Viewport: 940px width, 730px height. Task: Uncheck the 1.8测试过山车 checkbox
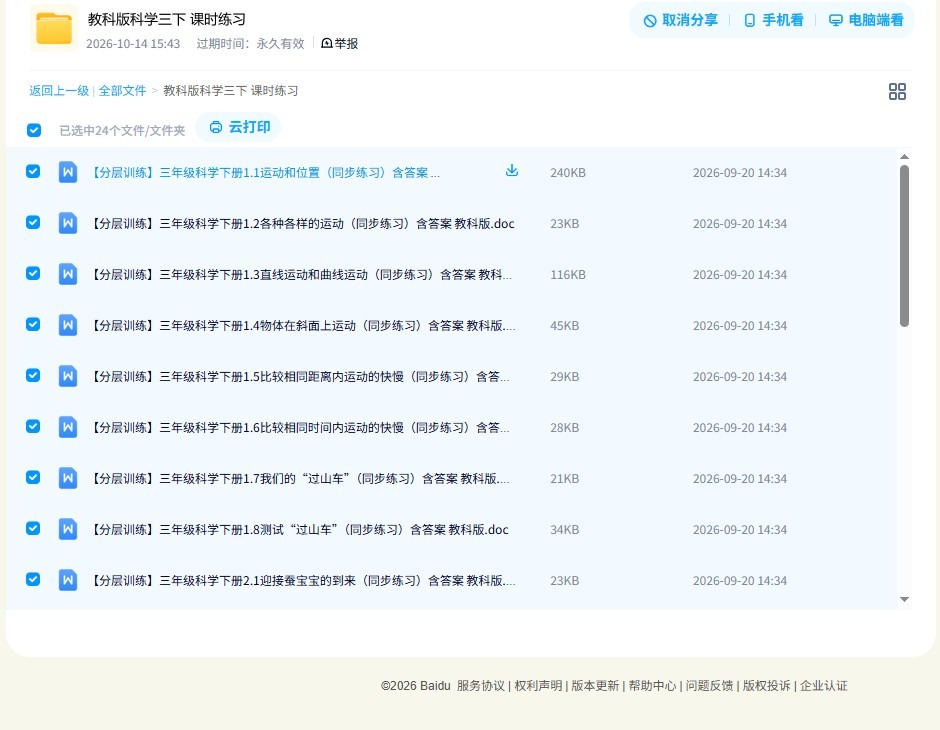[x=33, y=528]
